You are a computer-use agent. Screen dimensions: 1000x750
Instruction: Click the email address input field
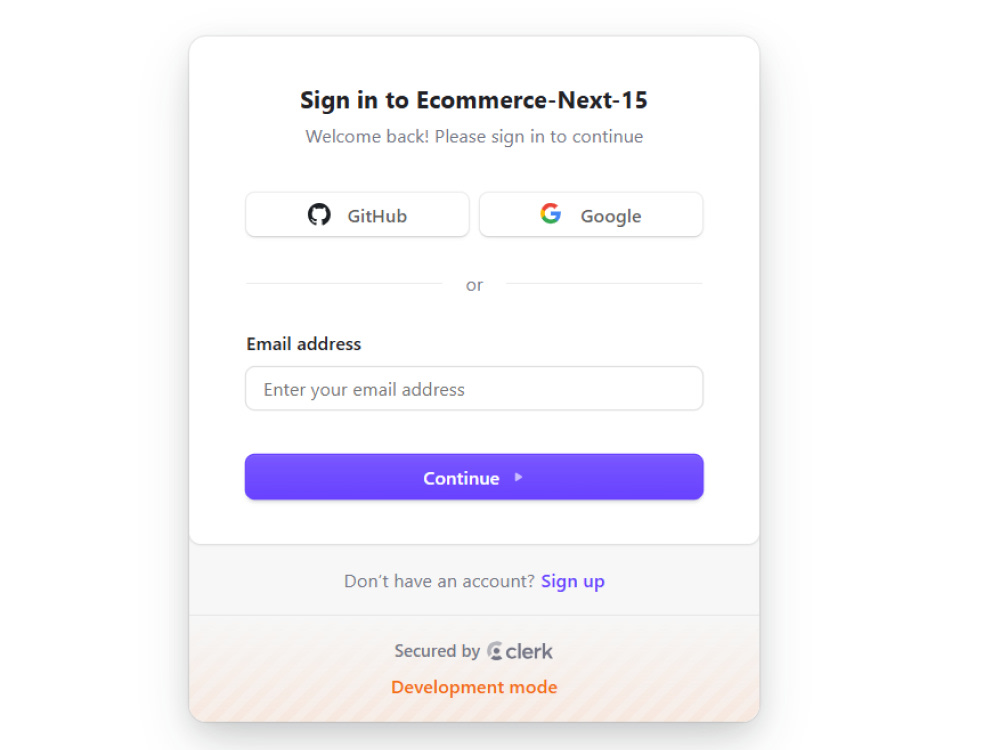pos(474,389)
